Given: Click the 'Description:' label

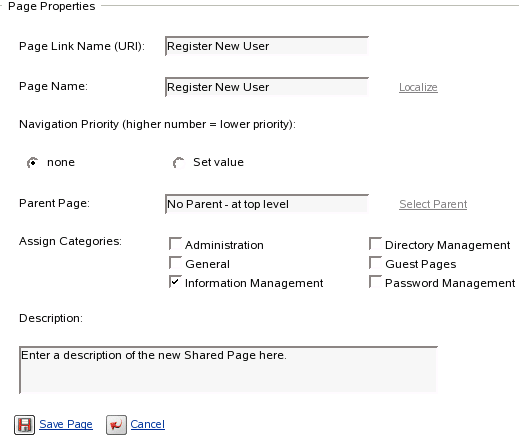Looking at the screenshot, I should tap(51, 318).
